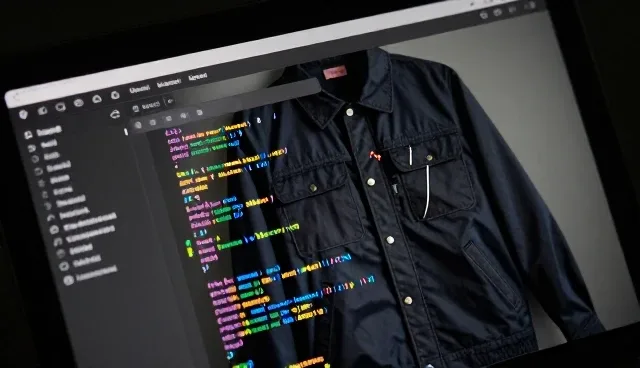Click the first circular icon above the code
The width and height of the screenshot is (640, 368).
(138, 125)
